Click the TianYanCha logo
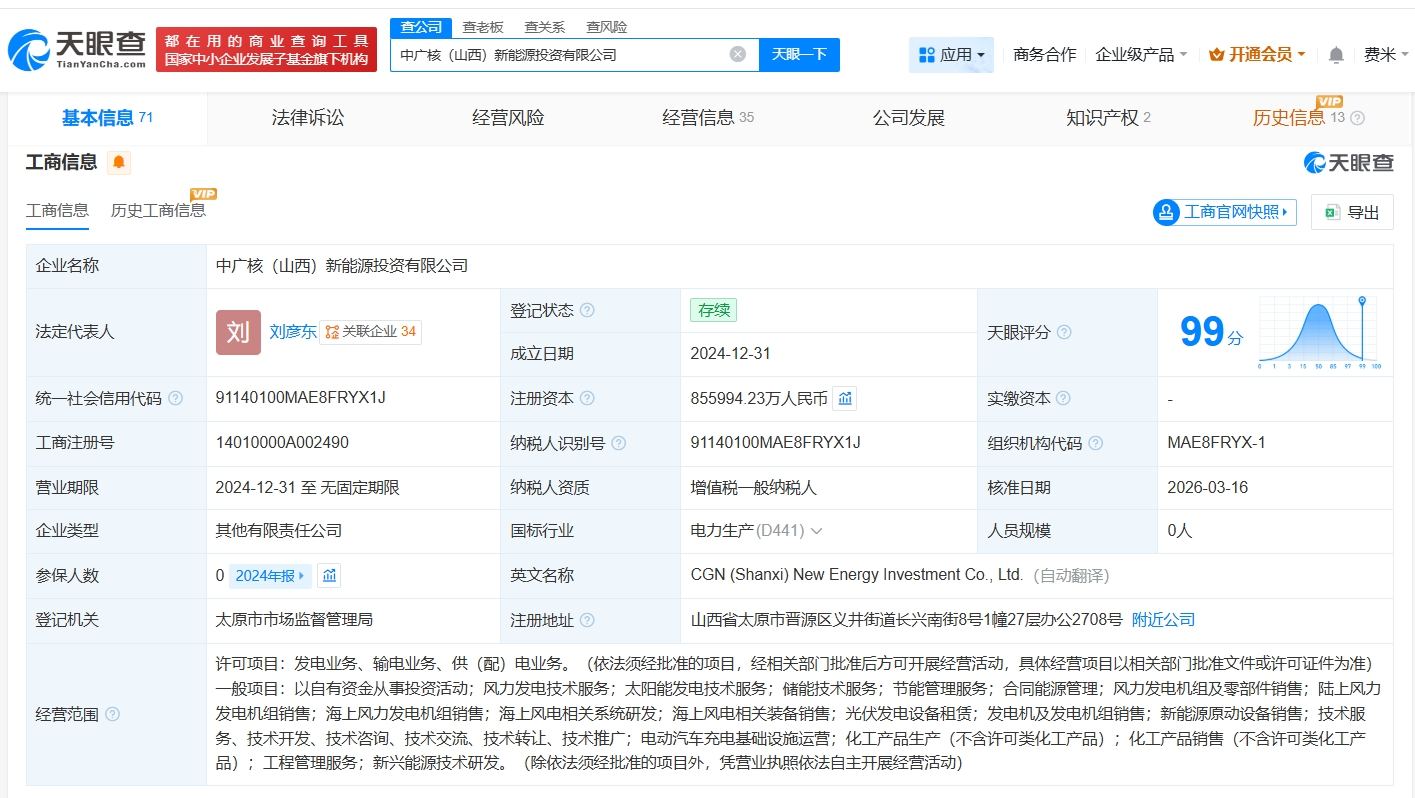 coord(76,48)
